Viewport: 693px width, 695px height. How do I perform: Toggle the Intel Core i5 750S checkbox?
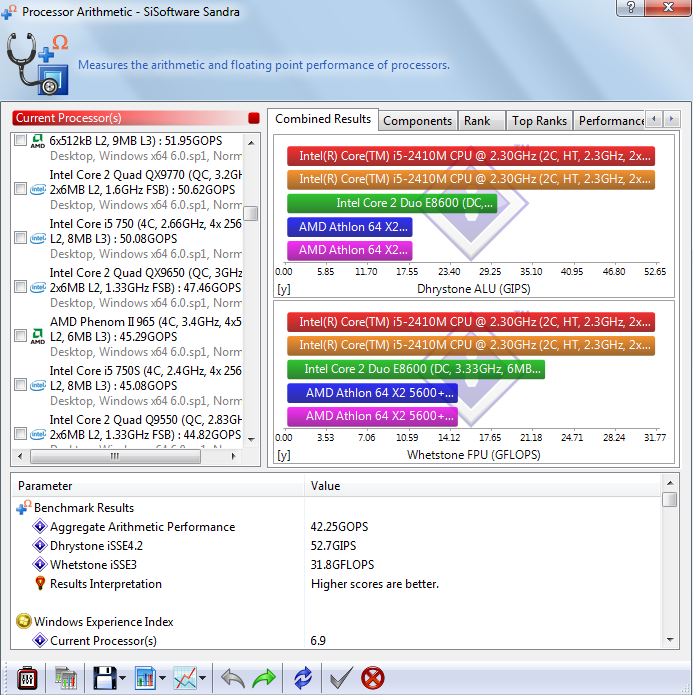coord(20,384)
